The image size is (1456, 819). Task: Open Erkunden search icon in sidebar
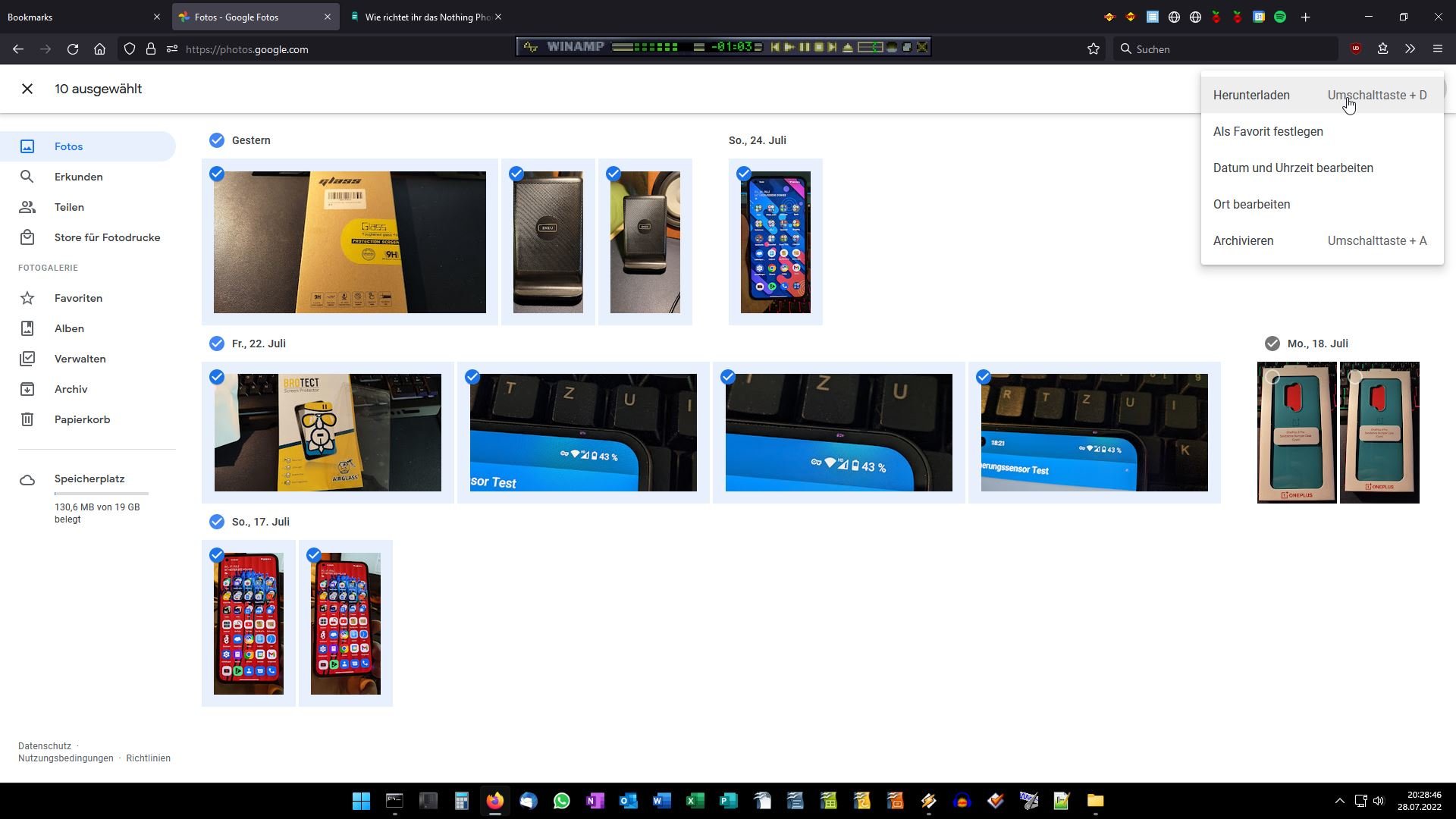click(x=27, y=177)
